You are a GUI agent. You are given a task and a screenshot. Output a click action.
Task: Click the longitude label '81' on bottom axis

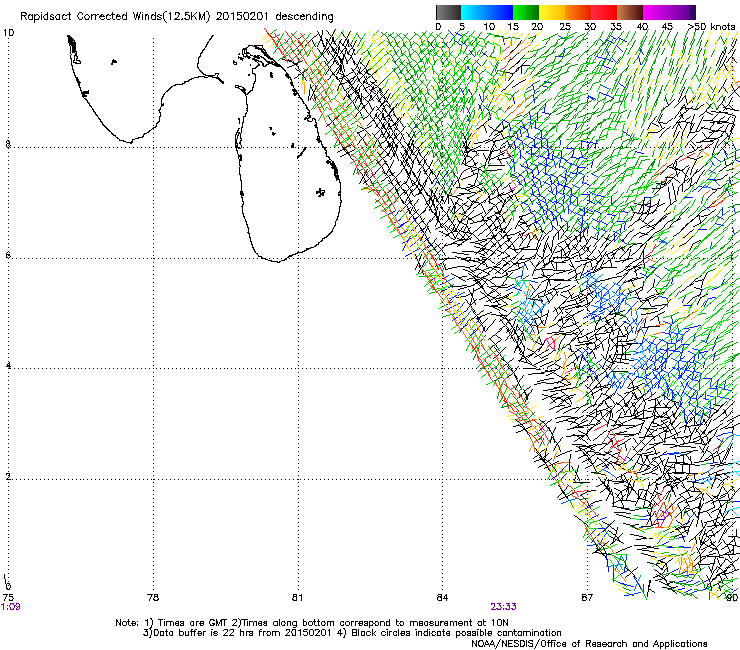click(297, 597)
